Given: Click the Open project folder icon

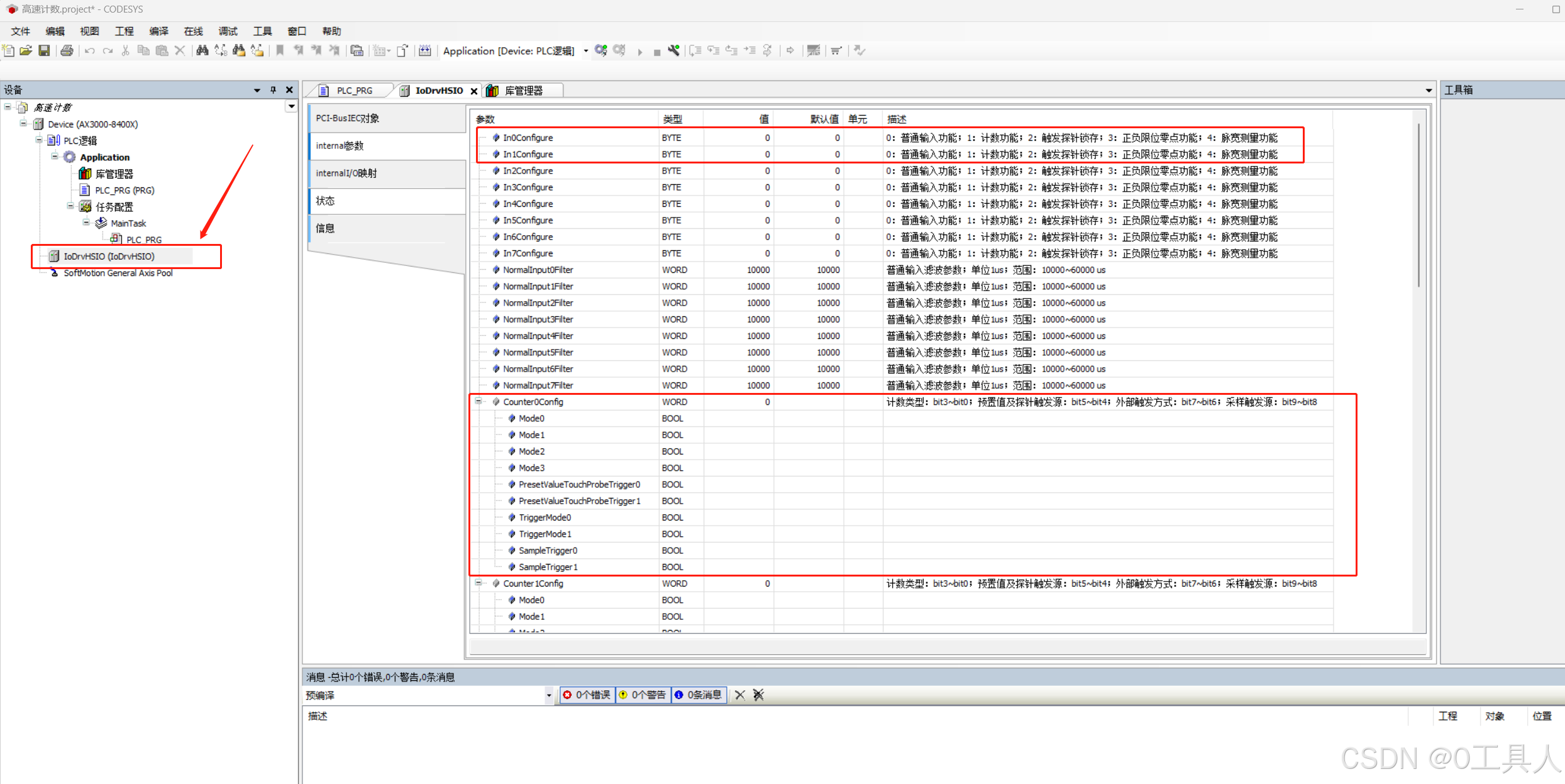Looking at the screenshot, I should [x=26, y=51].
